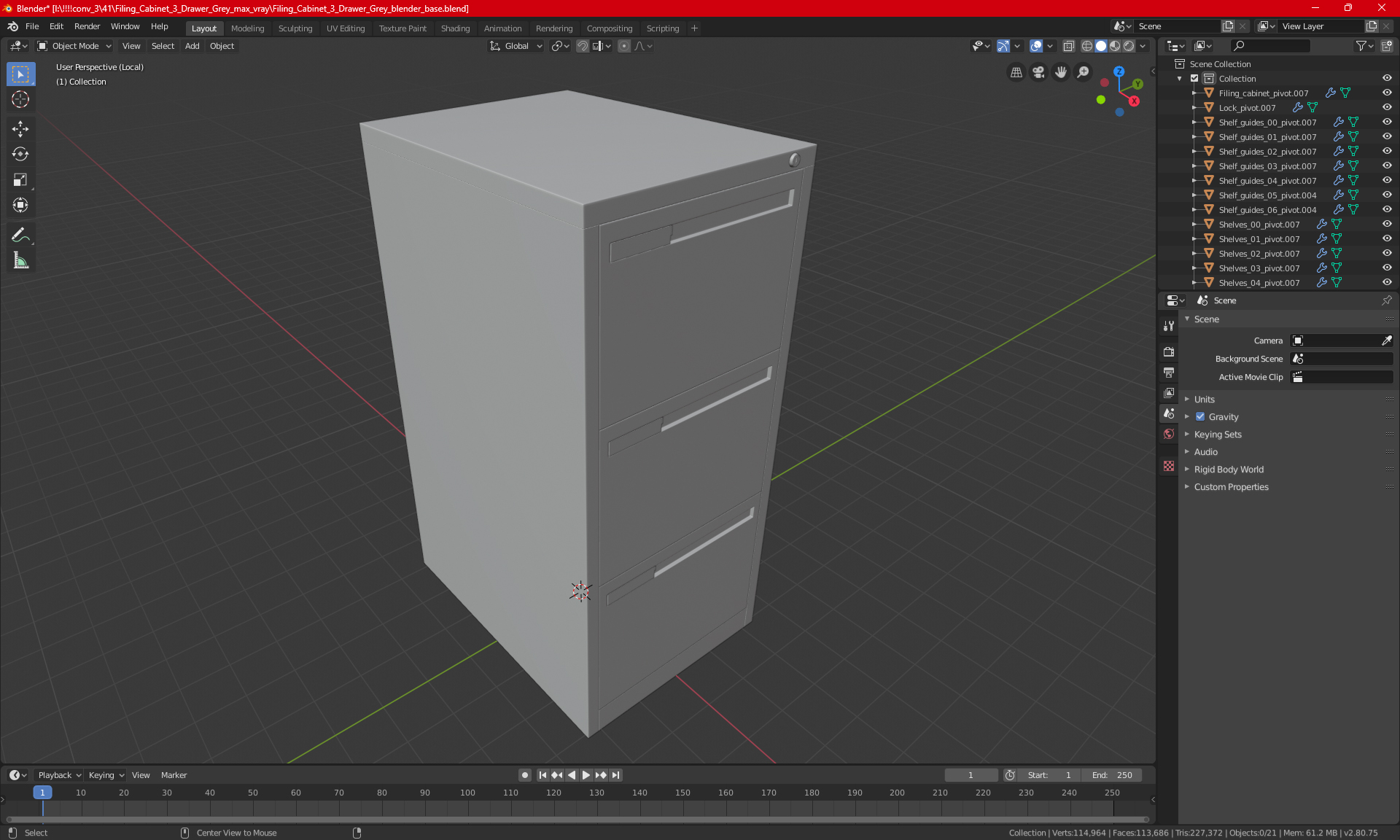Select the Cursor tool
1400x840 pixels.
click(20, 100)
